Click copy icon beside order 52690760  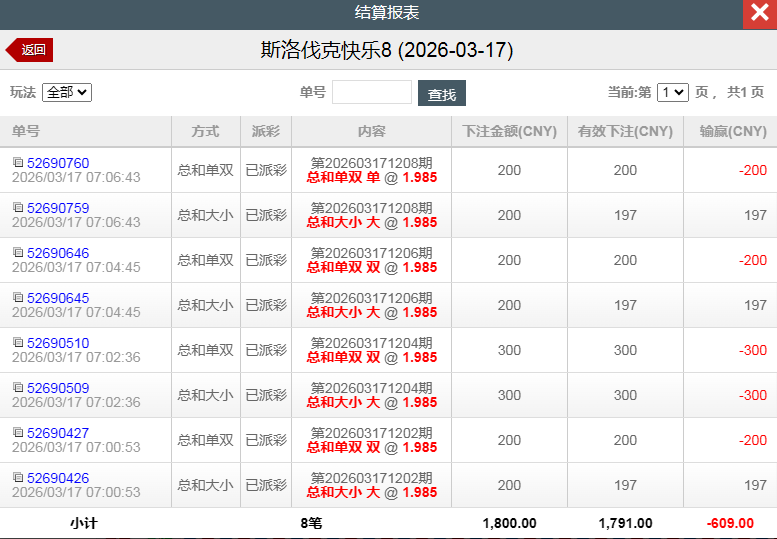coord(18,162)
